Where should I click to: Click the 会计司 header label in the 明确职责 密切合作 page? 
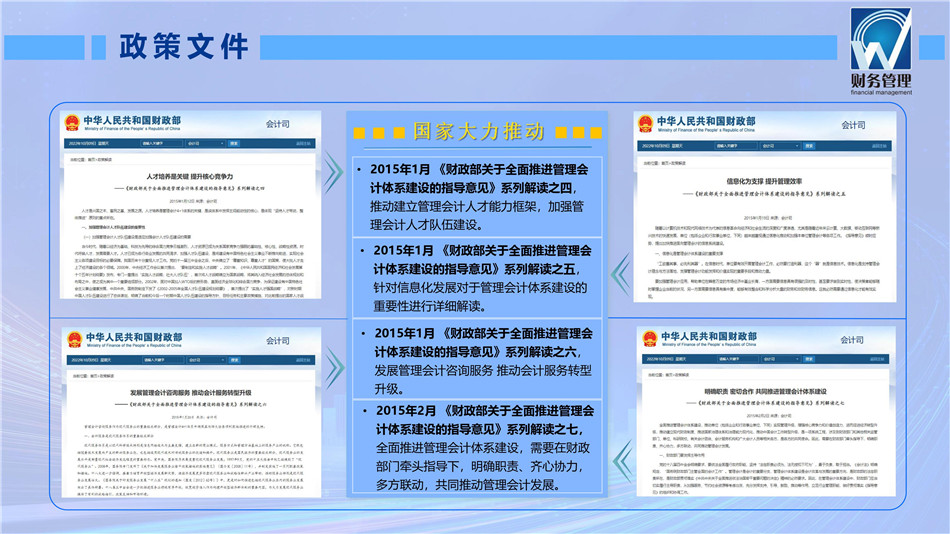[x=852, y=340]
